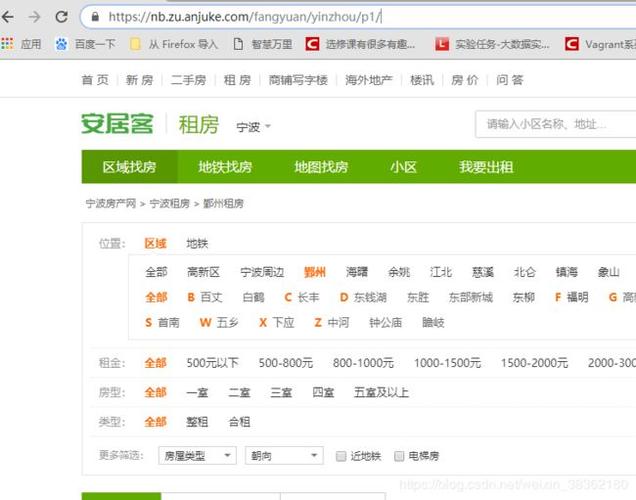The width and height of the screenshot is (636, 500).
Task: Click 问答 in the top navigation
Action: (510, 80)
